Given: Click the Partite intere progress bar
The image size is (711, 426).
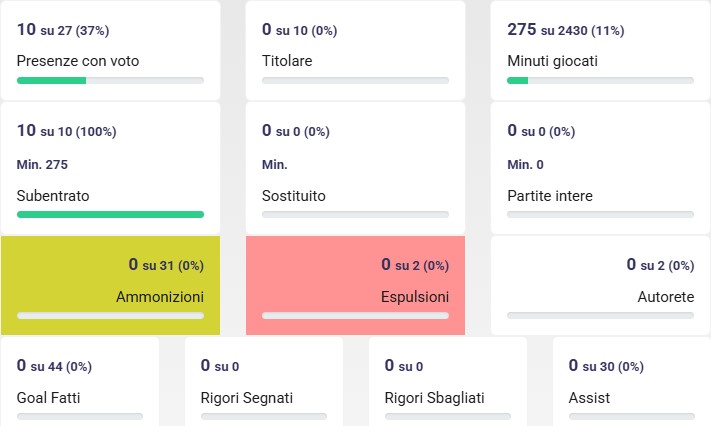Looking at the screenshot, I should [600, 214].
